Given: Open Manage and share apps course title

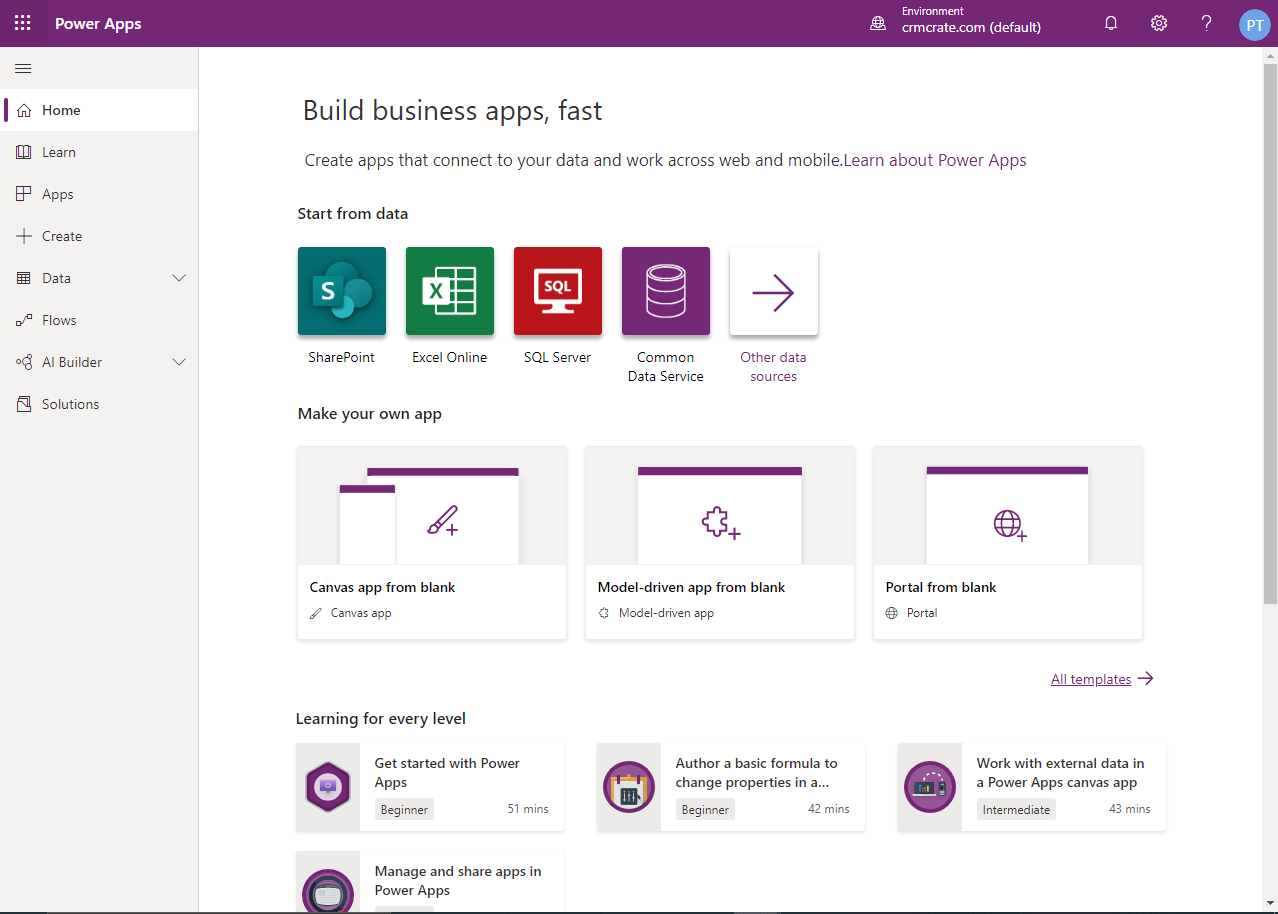Looking at the screenshot, I should coord(458,881).
